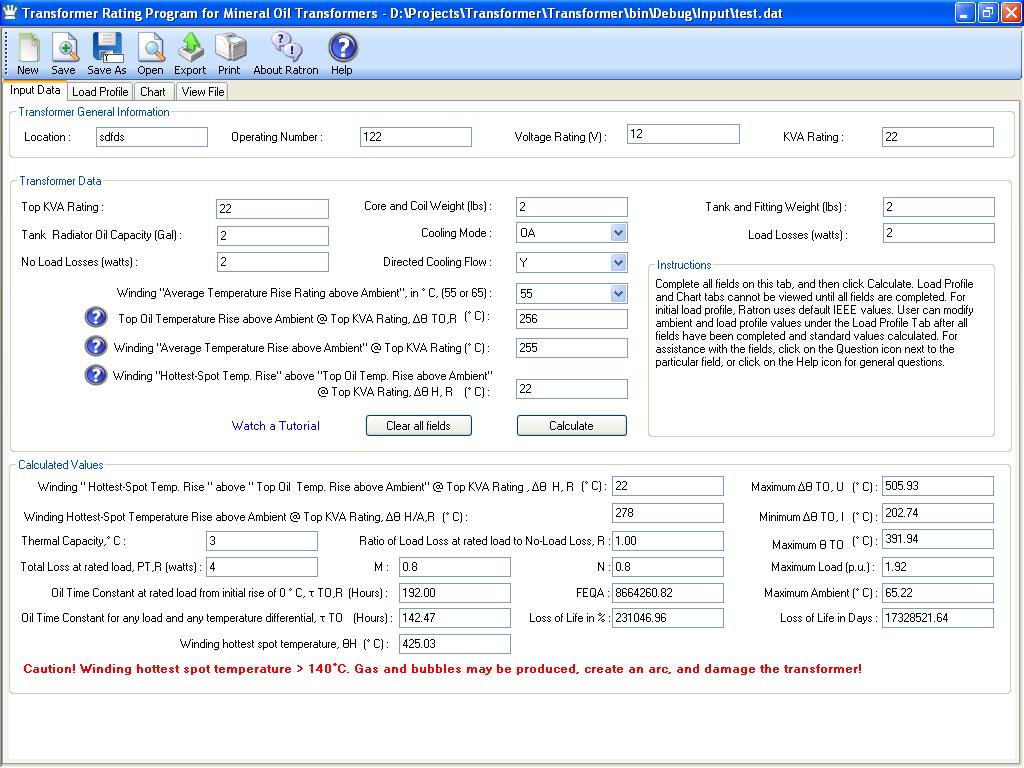Expand the Directed Cooling Flow dropdown
Image resolution: width=1024 pixels, height=768 pixels.
(618, 263)
